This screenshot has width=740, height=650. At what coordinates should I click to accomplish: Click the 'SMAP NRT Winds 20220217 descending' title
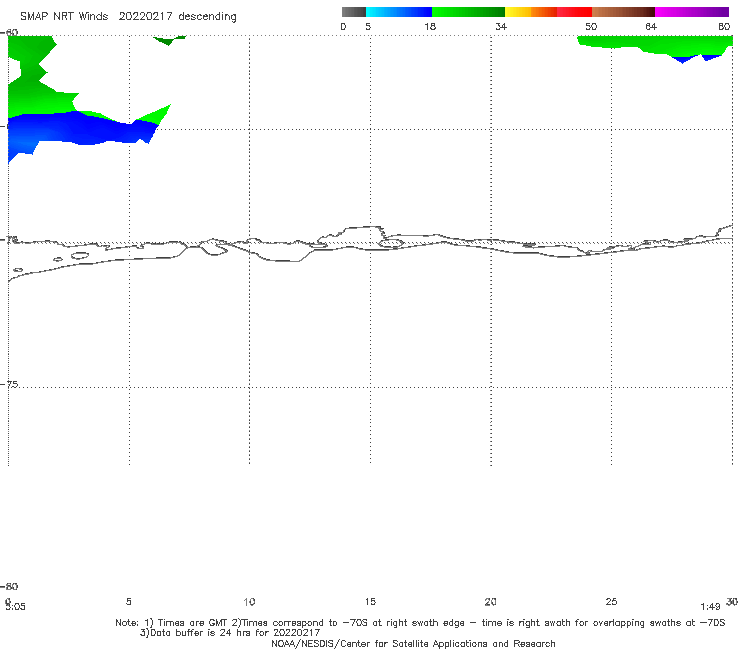[x=128, y=16]
